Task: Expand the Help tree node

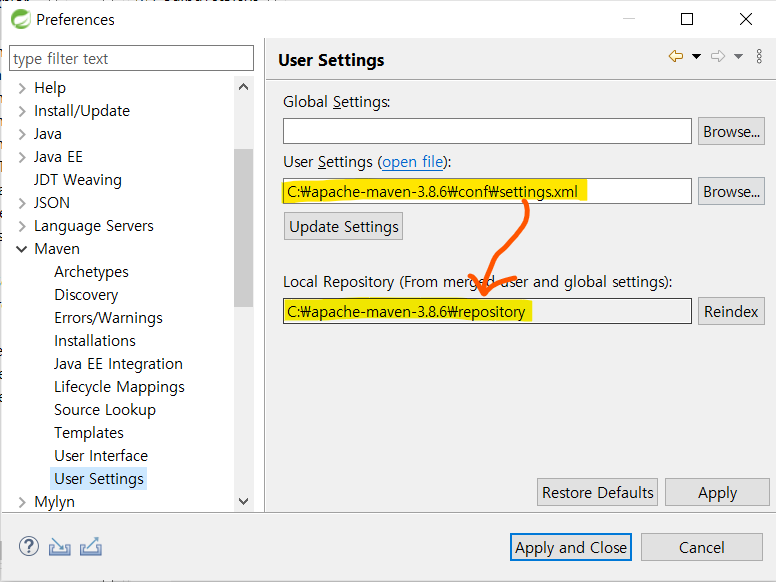Action: coord(22,88)
